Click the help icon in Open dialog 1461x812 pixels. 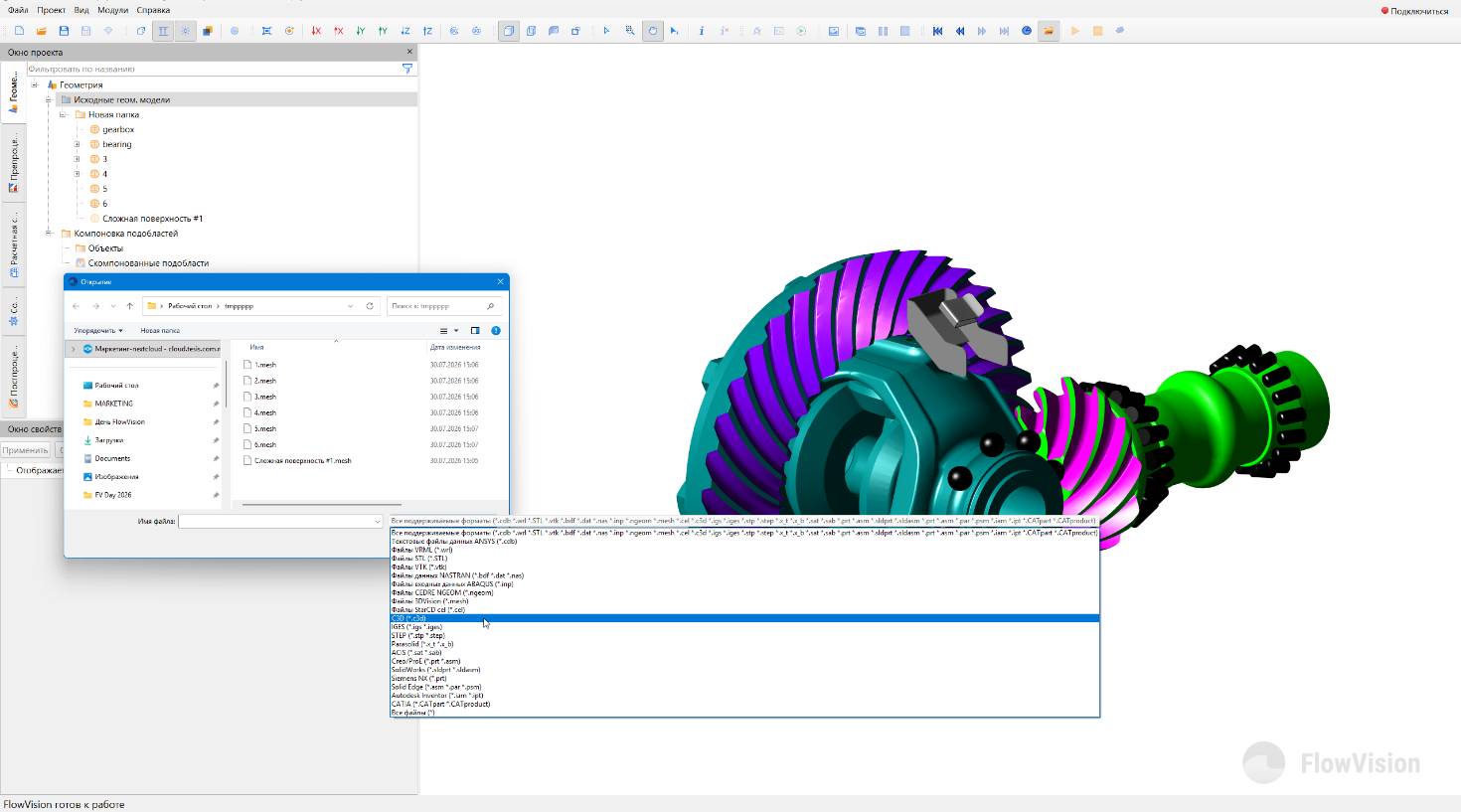coord(496,331)
